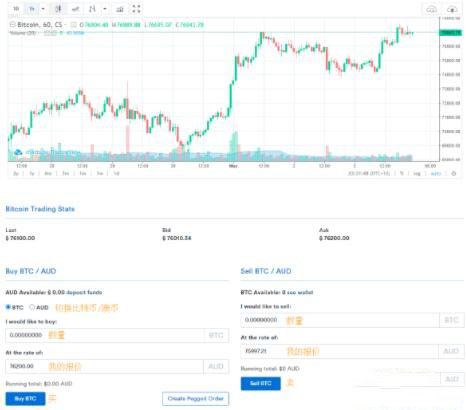
Task: Expand the dropdown arrow beside the indicators icon
Action: [x=105, y=9]
